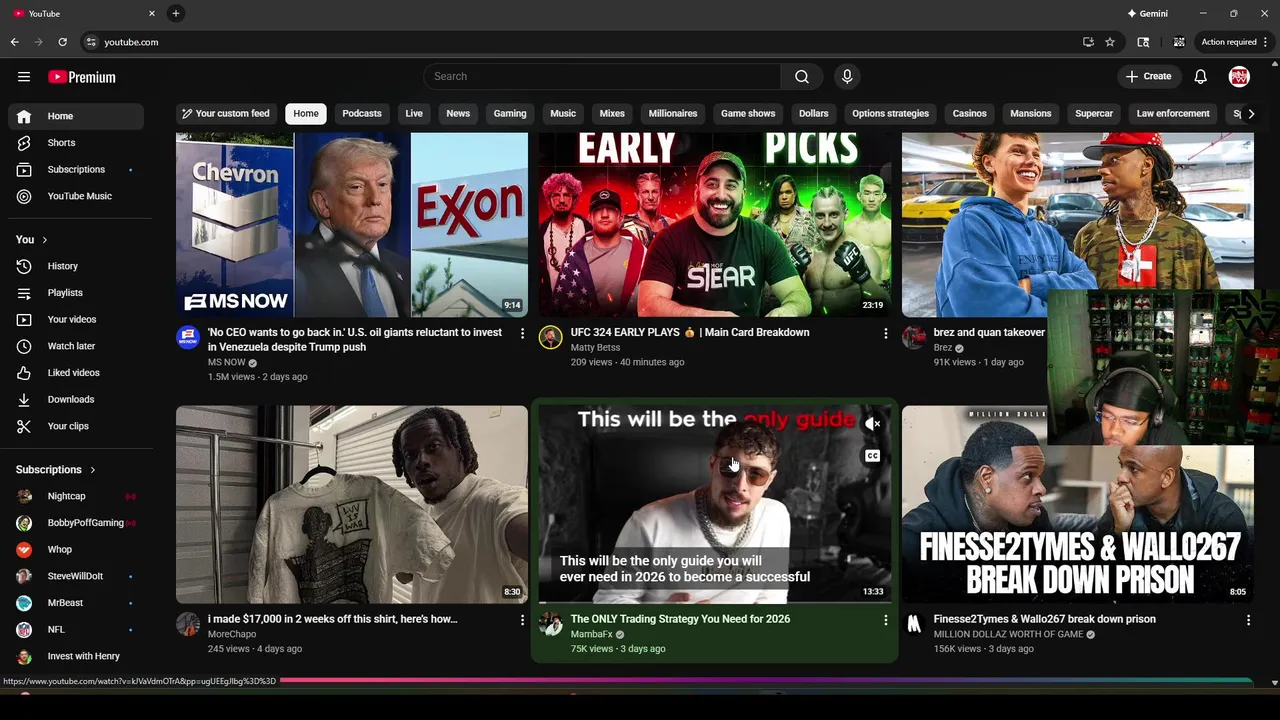Open the hamburger guide menu
Image resolution: width=1280 pixels, height=720 pixels.
(24, 77)
